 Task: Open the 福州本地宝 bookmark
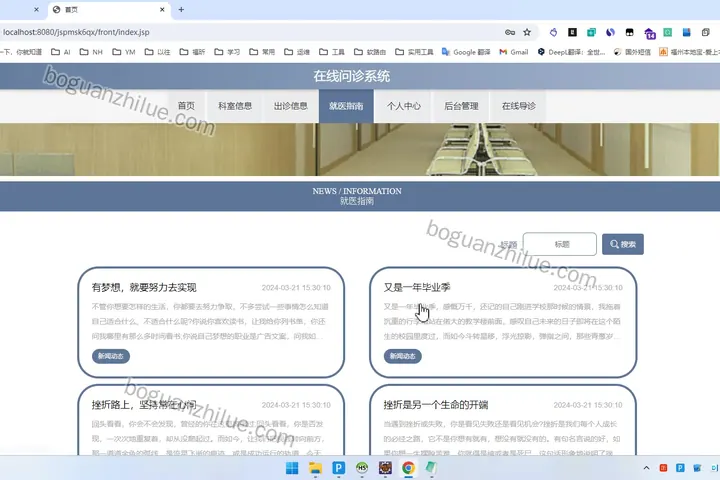(689, 52)
